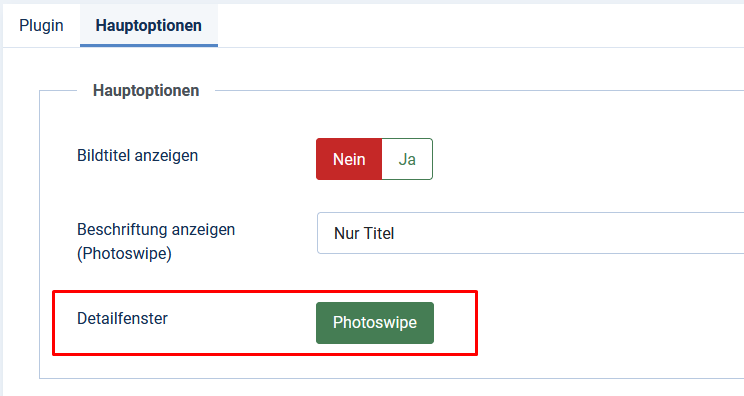
Task: Expand the Nur Titel select box
Action: click(x=530, y=233)
